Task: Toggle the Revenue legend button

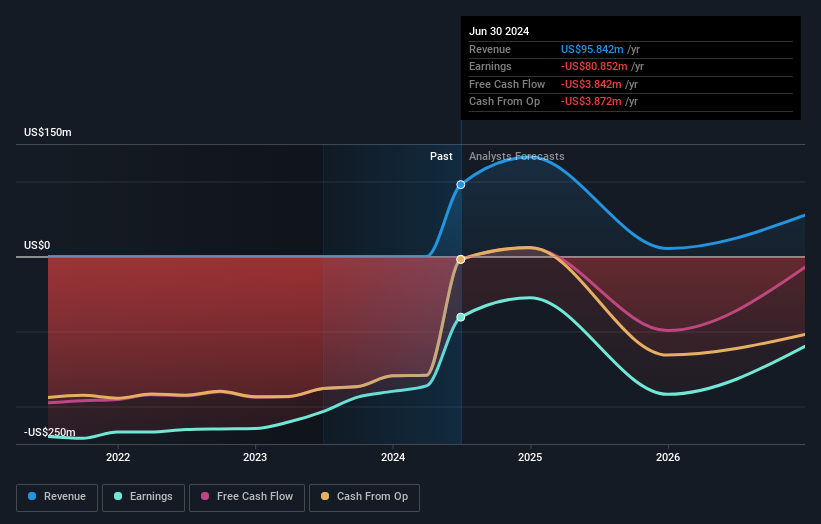Action: (x=57, y=497)
